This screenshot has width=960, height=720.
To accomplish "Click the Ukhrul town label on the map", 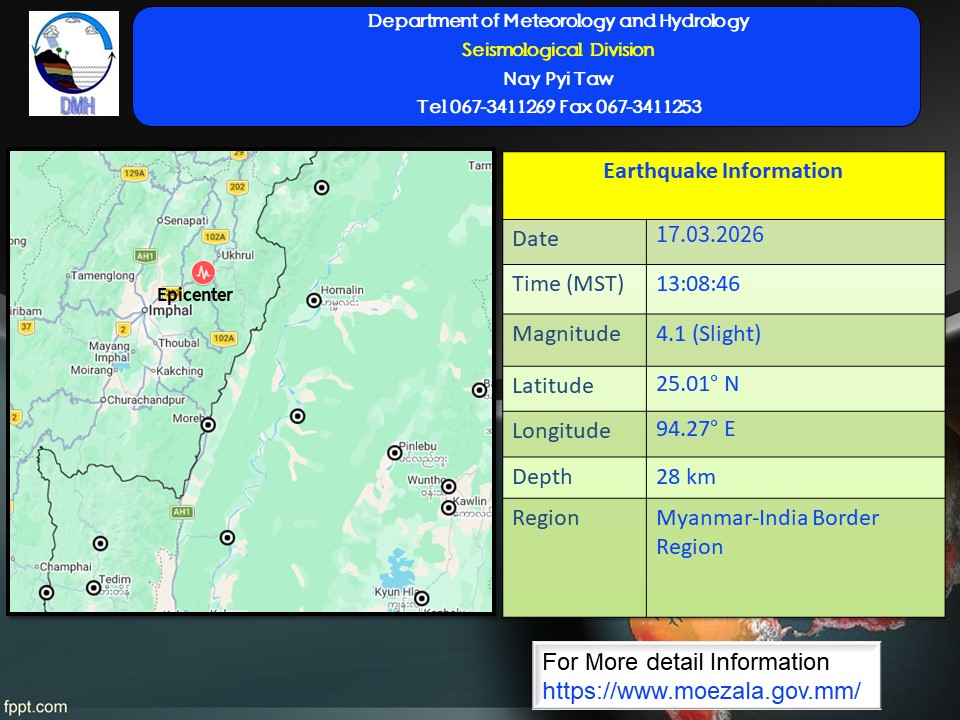I will coord(237,255).
